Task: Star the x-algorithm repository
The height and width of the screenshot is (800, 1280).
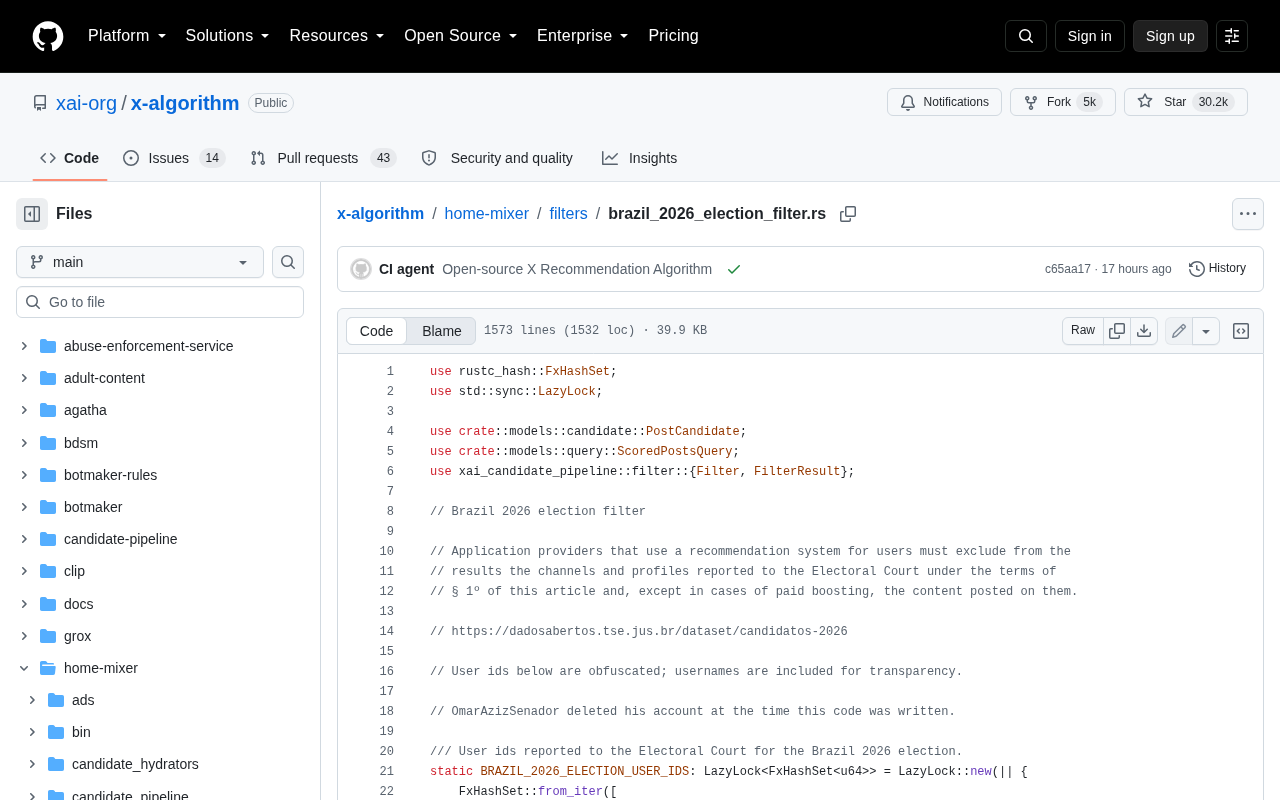Action: (x=1185, y=102)
